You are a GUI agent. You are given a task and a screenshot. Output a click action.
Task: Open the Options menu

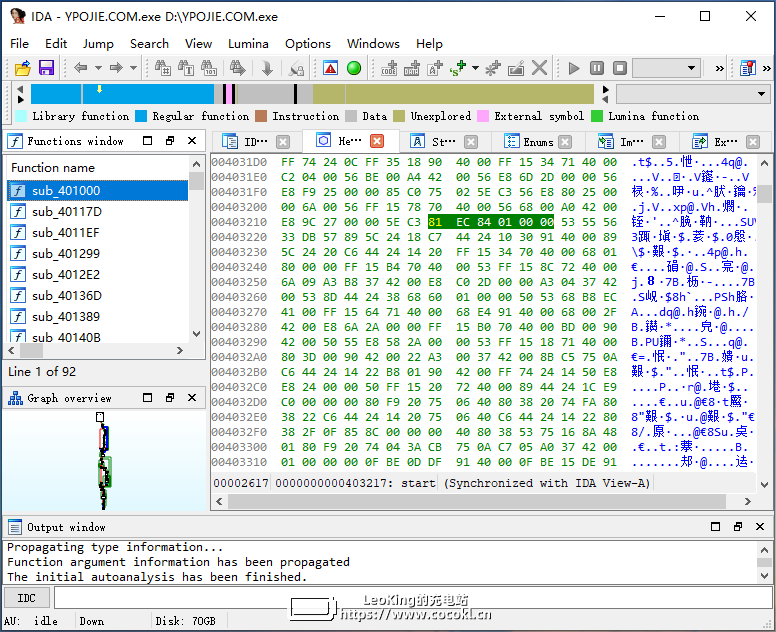(x=307, y=44)
